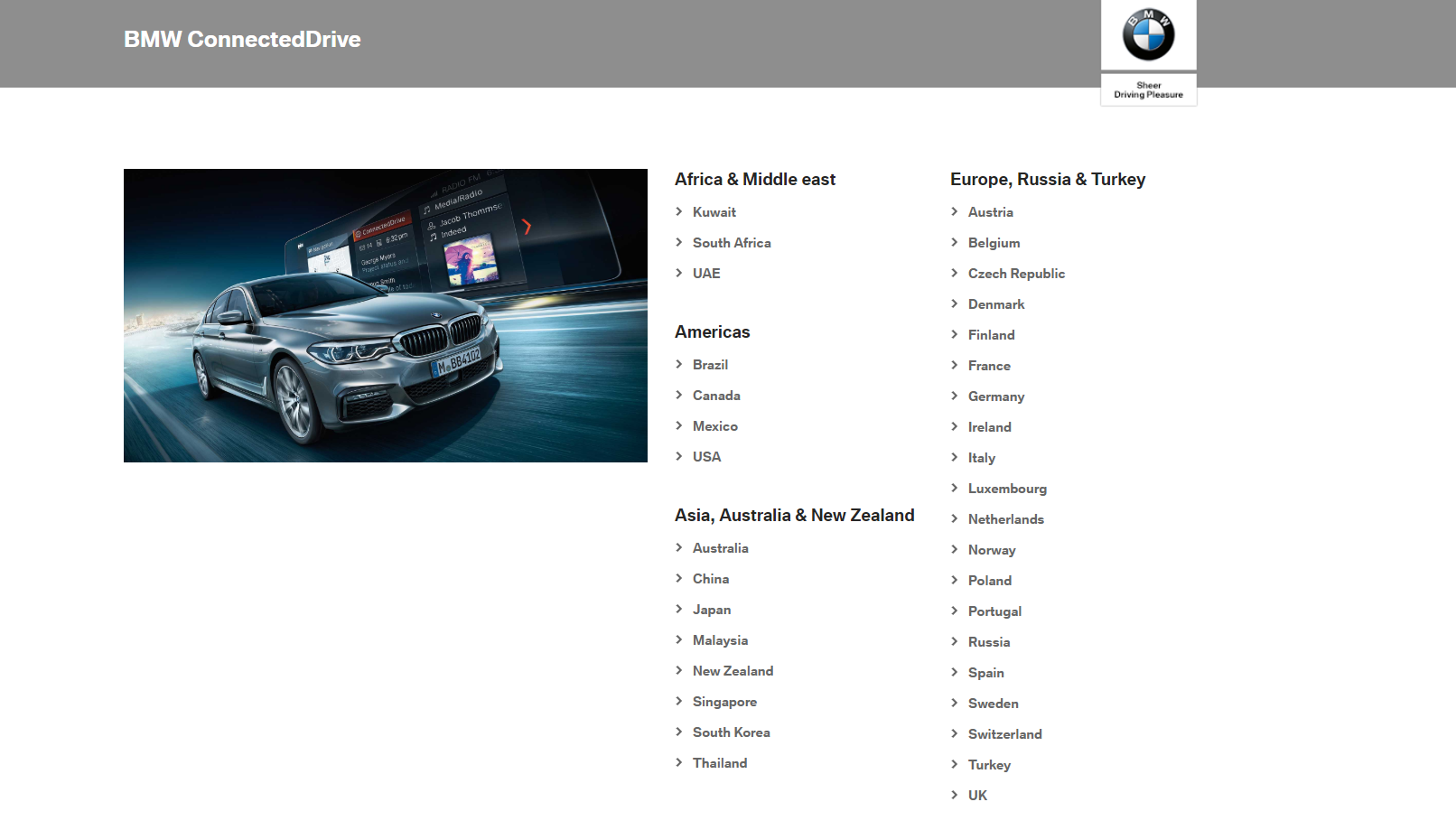1456x830 pixels.
Task: Open the Poland country link
Action: [x=990, y=581]
